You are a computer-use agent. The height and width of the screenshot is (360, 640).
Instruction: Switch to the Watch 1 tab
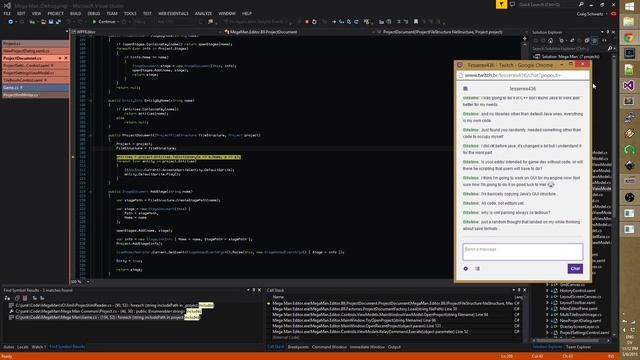tap(39, 347)
